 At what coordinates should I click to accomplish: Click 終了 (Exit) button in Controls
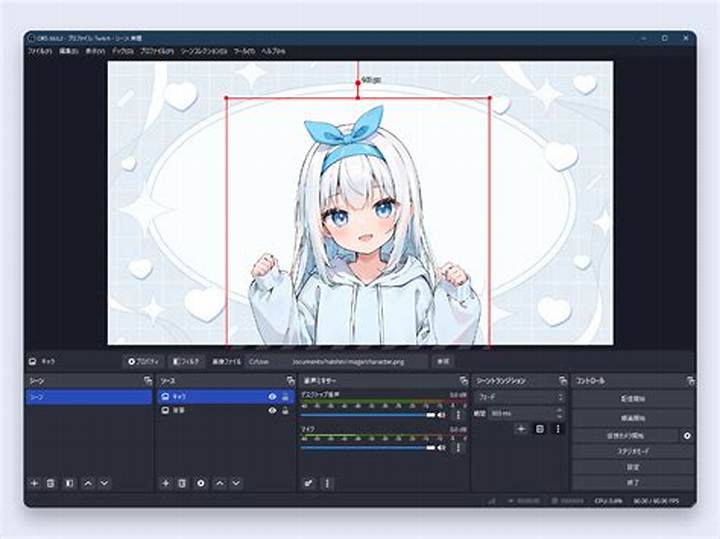(633, 483)
